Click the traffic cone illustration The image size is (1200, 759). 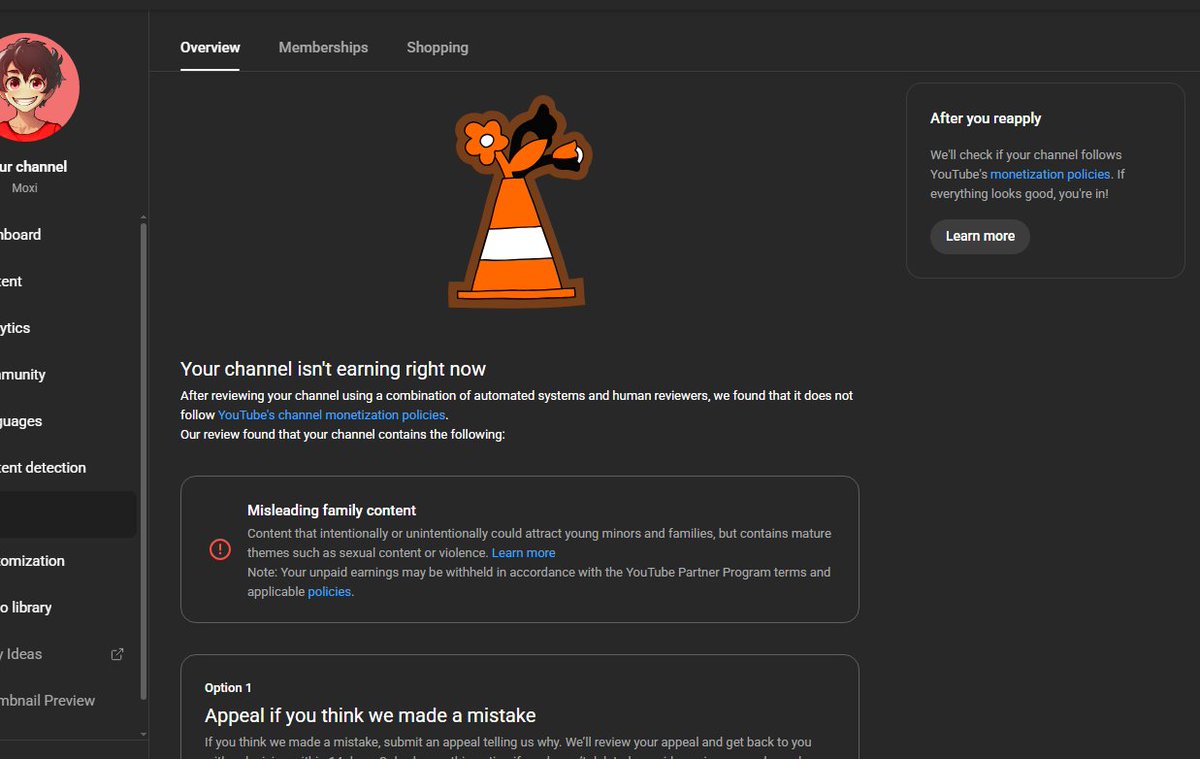pyautogui.click(x=519, y=203)
